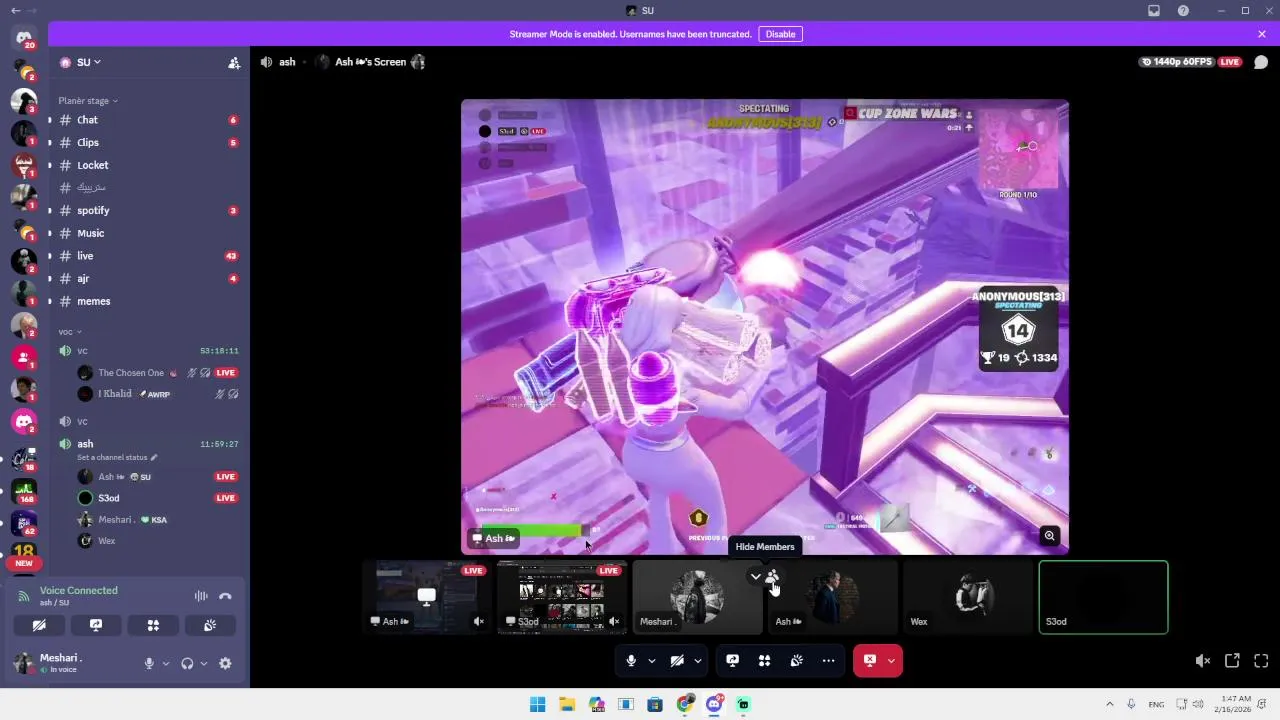Share your screen from the voice panel
Image resolution: width=1280 pixels, height=720 pixels.
pos(96,625)
